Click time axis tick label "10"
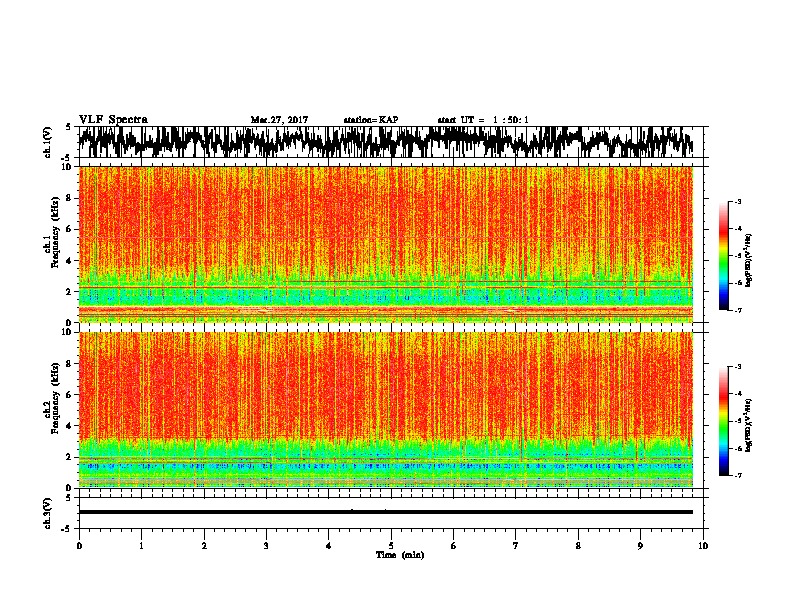 703,546
